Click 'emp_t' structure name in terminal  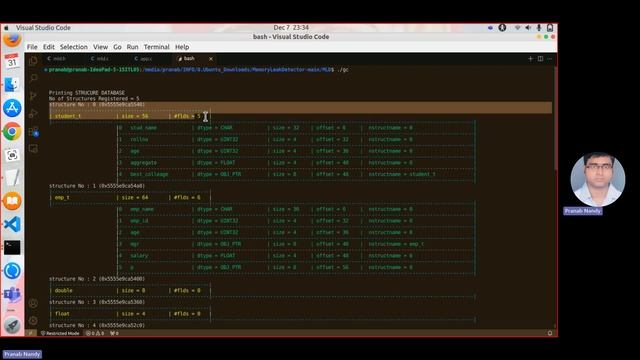coord(62,198)
